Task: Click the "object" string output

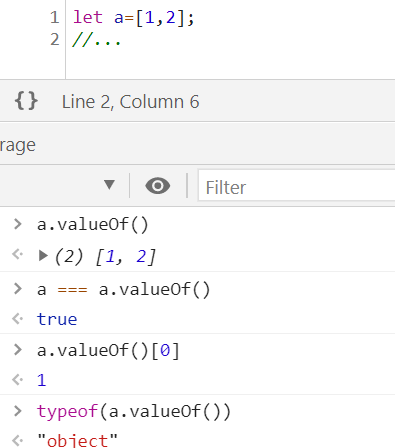Action: pos(78,441)
